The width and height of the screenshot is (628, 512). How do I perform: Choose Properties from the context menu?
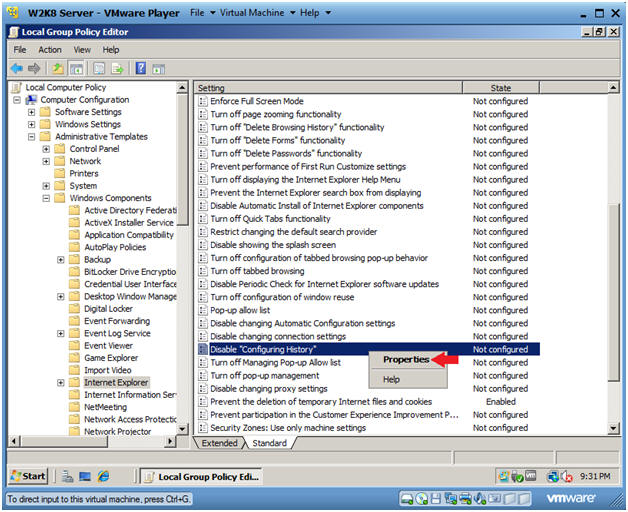point(406,359)
